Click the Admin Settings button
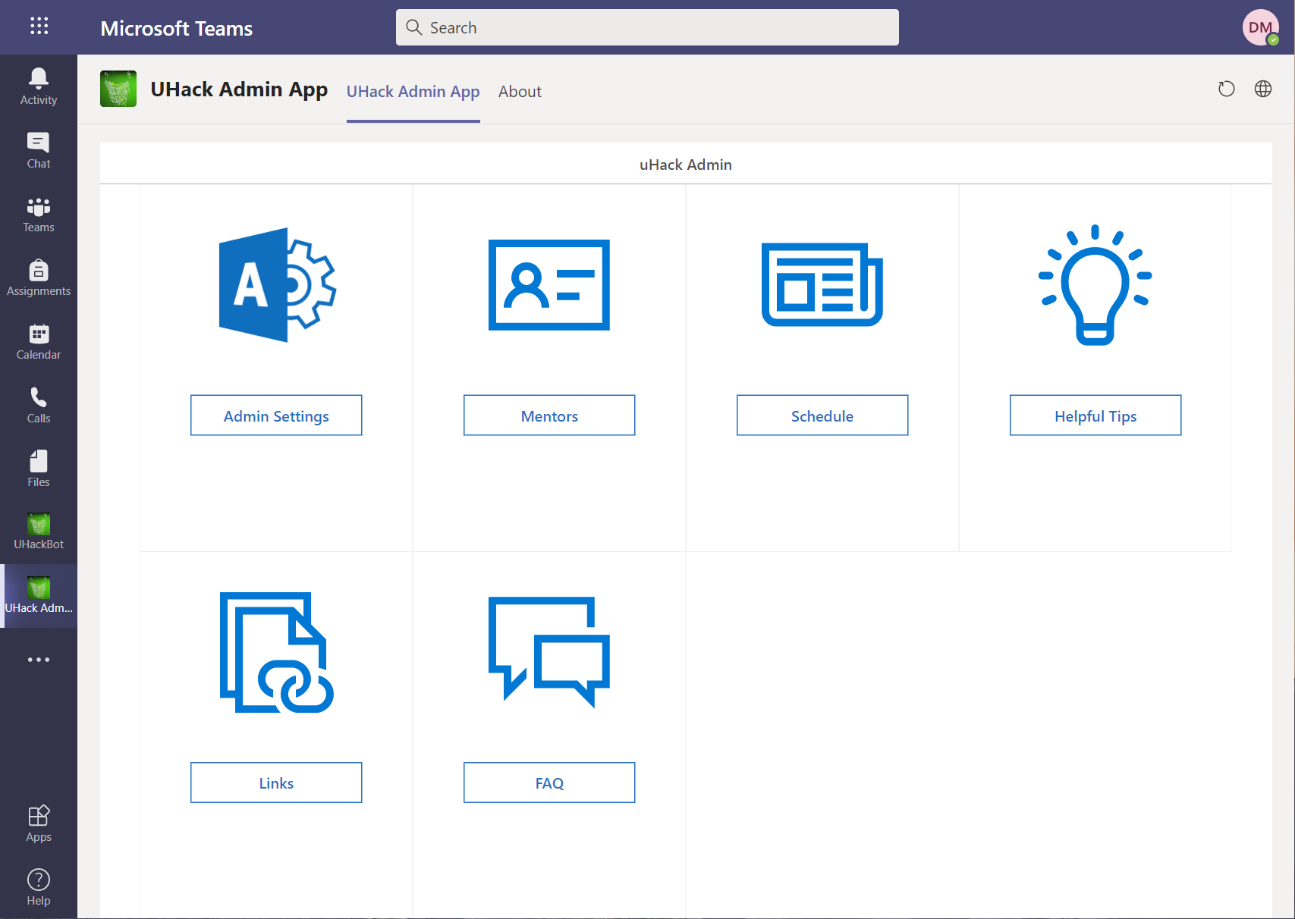The height and width of the screenshot is (919, 1295). point(276,415)
